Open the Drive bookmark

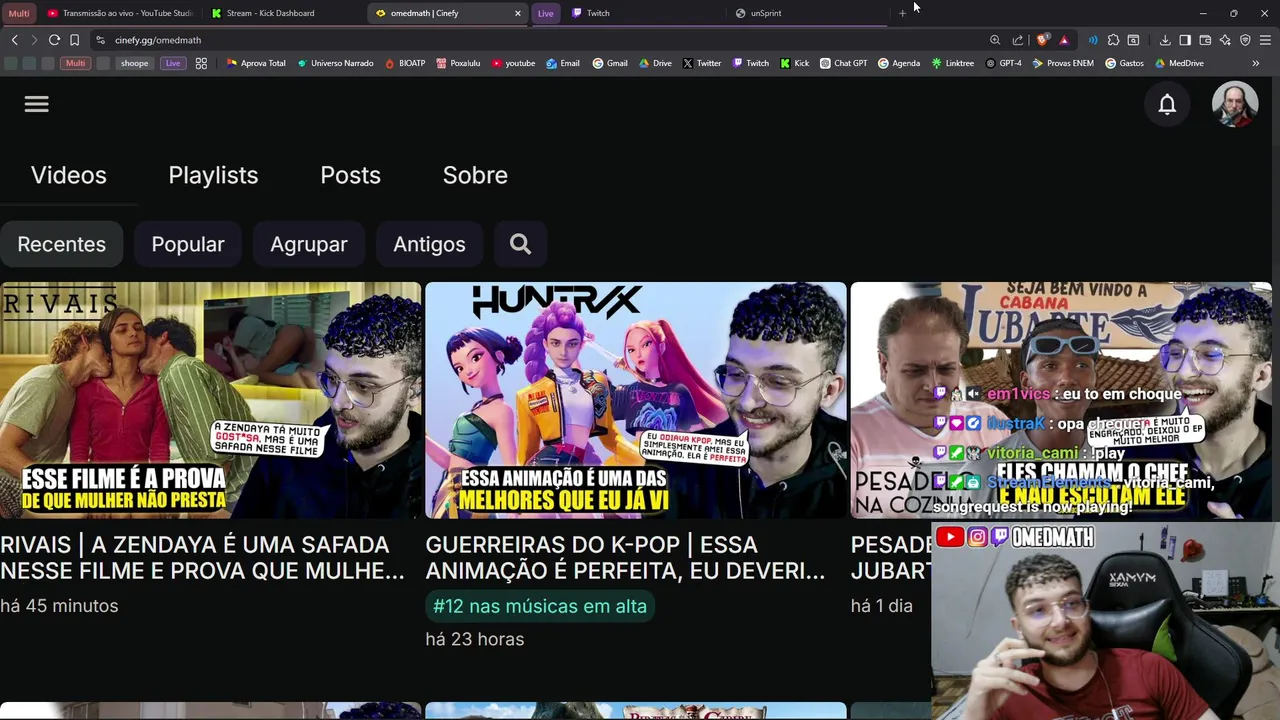655,63
